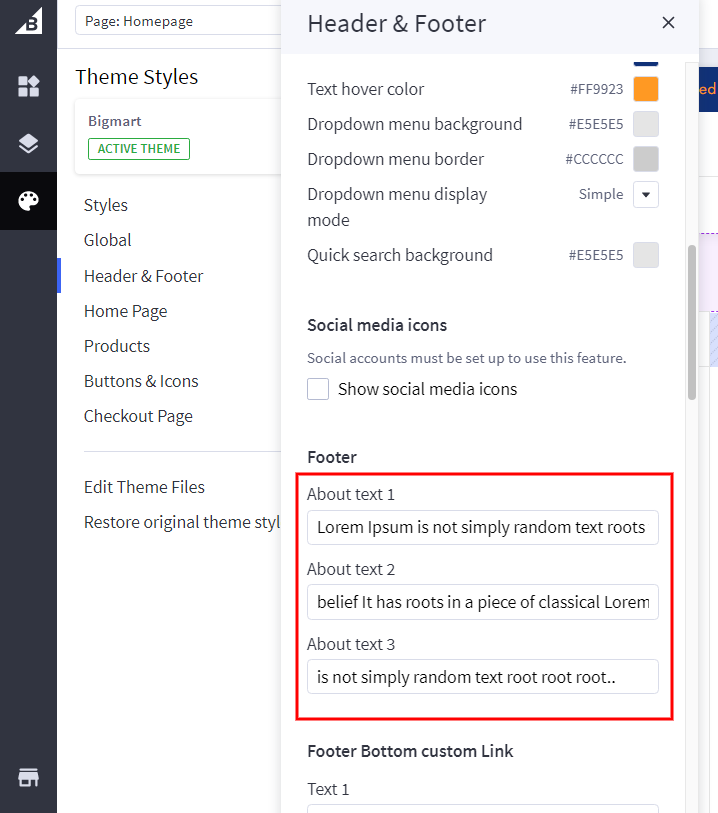Go to Global theme settings
The image size is (718, 813).
tap(108, 240)
